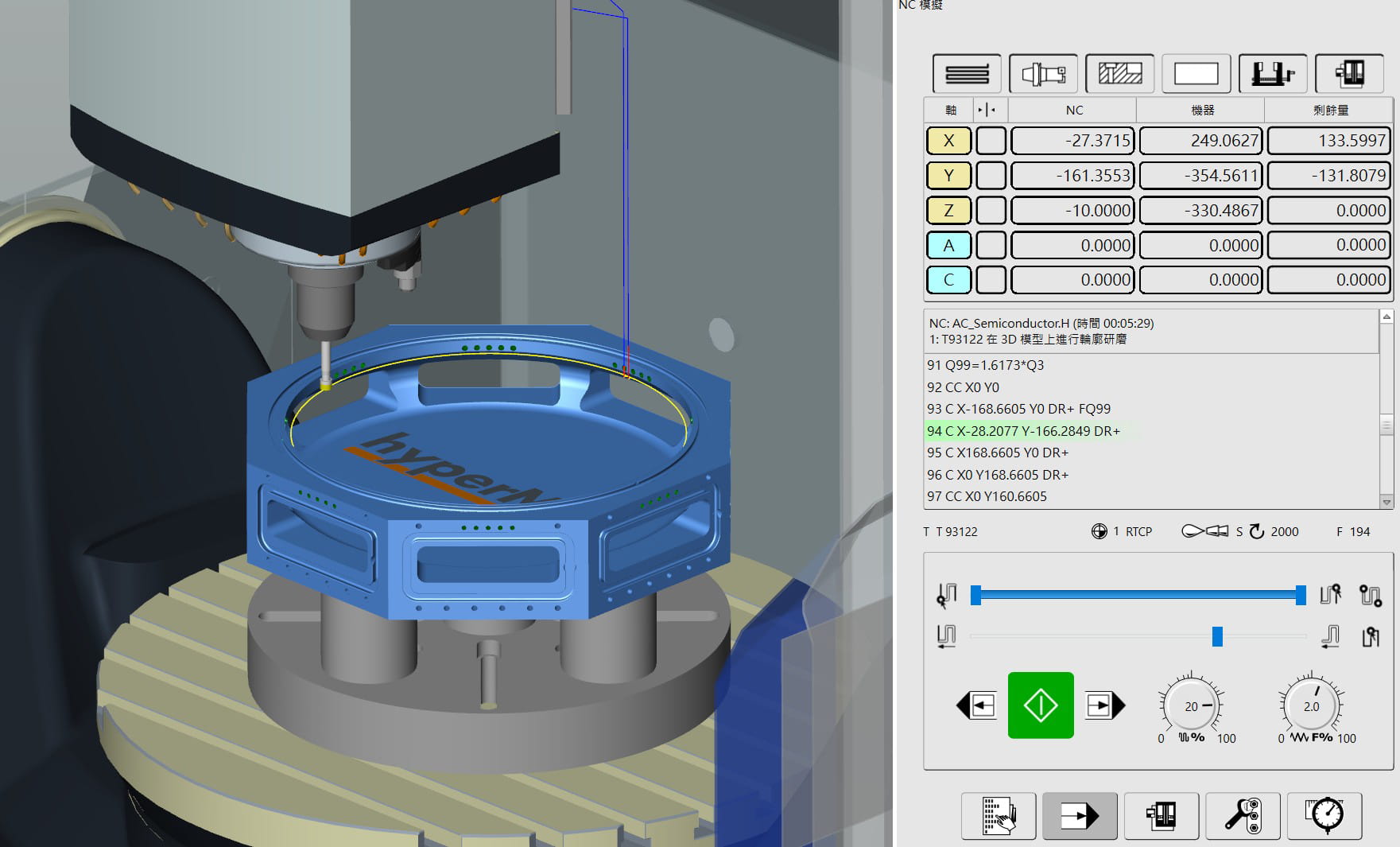
Task: Click the X axis NC value -27.3715
Action: [x=1073, y=141]
